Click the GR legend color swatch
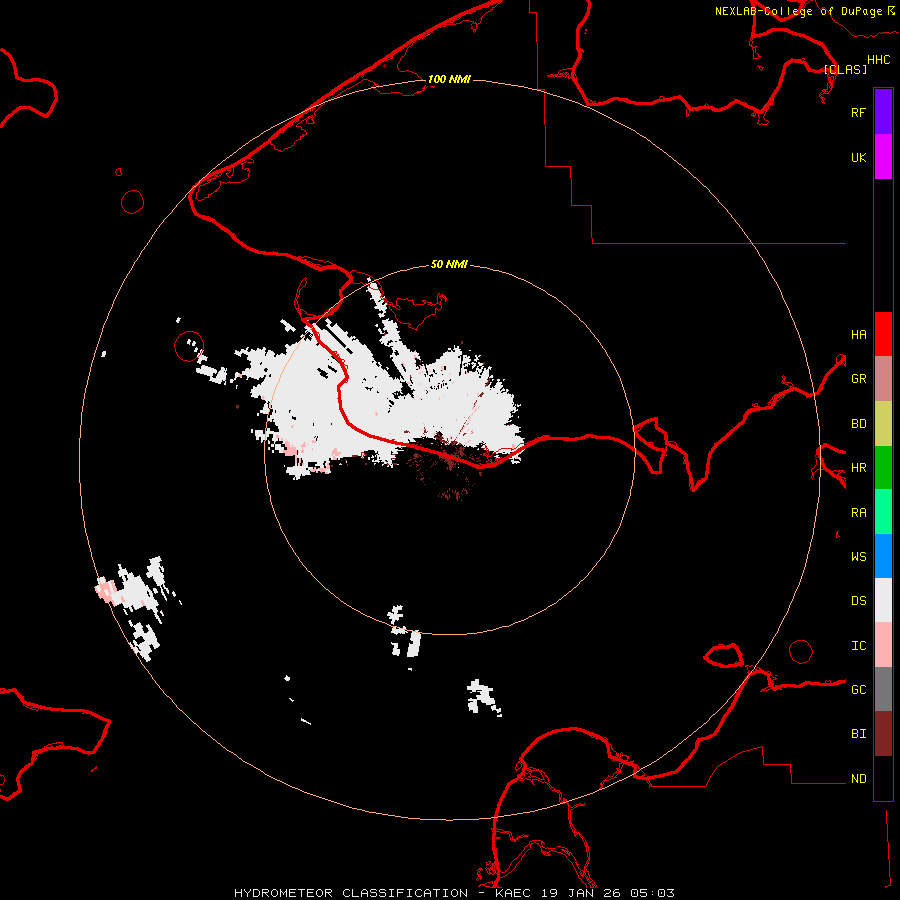This screenshot has height=900, width=900. point(883,379)
